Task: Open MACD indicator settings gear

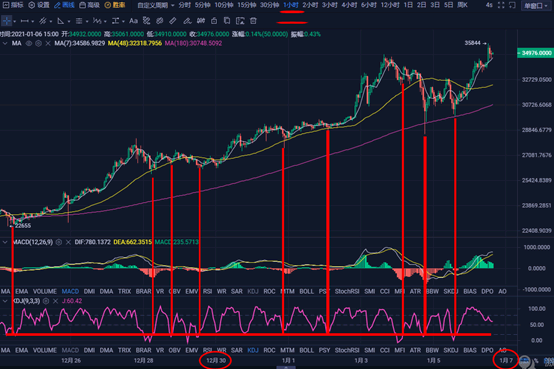Action: (59, 242)
